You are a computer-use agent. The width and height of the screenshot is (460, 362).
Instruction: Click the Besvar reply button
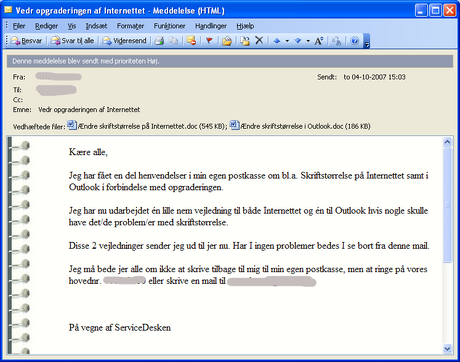click(x=27, y=41)
